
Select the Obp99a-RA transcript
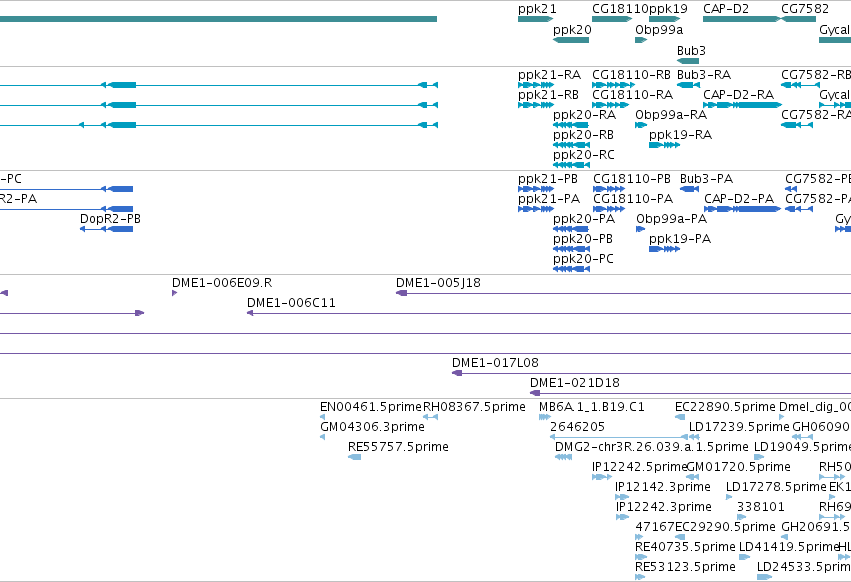(x=641, y=125)
